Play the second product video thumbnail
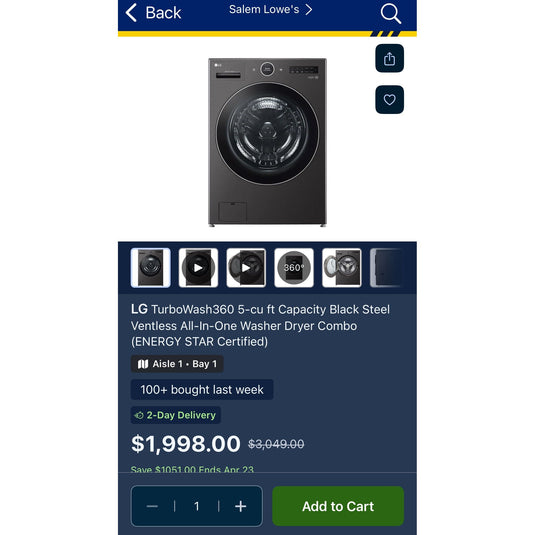Screen dimensions: 535x535 click(246, 268)
